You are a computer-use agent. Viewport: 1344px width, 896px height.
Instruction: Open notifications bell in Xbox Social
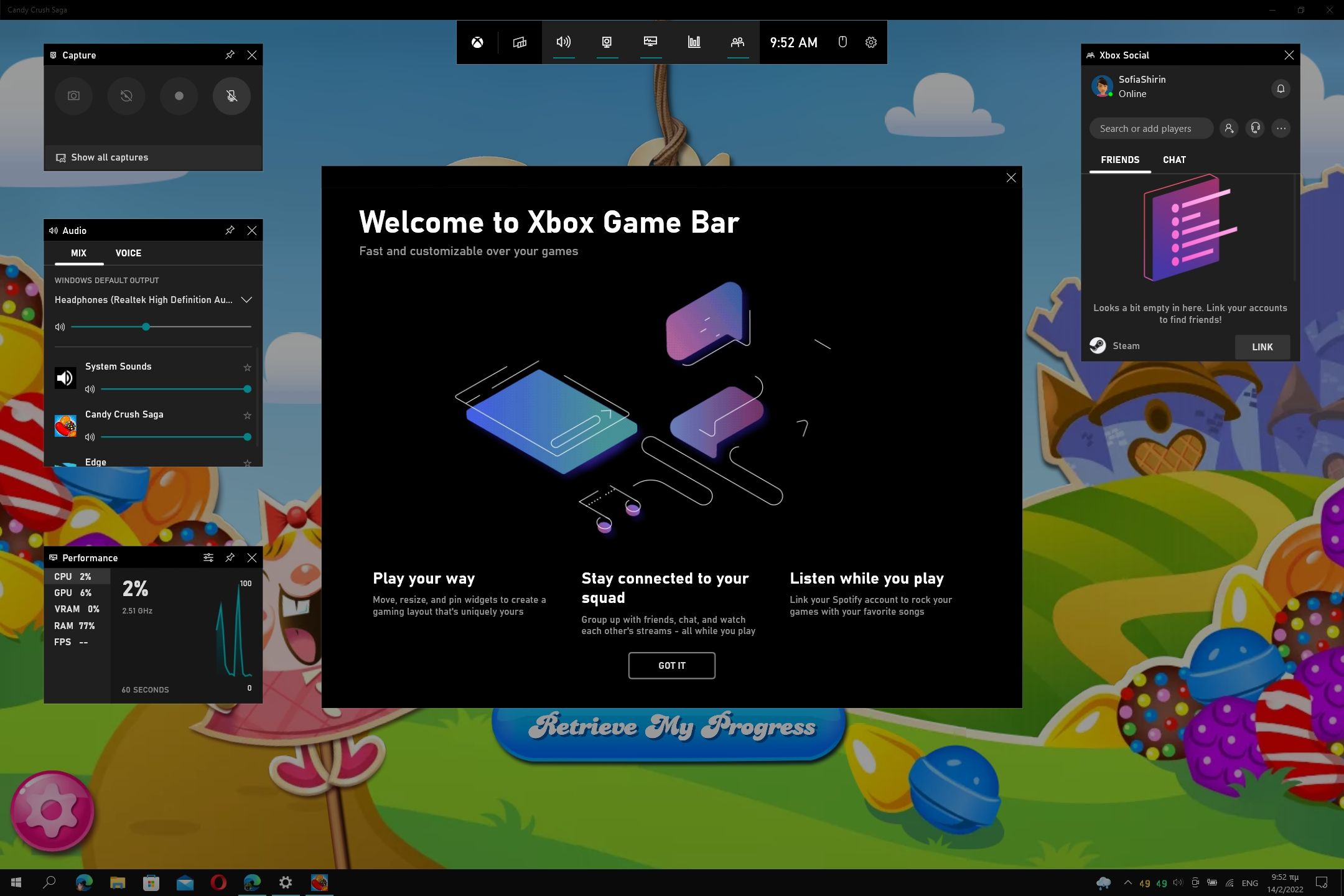tap(1281, 88)
